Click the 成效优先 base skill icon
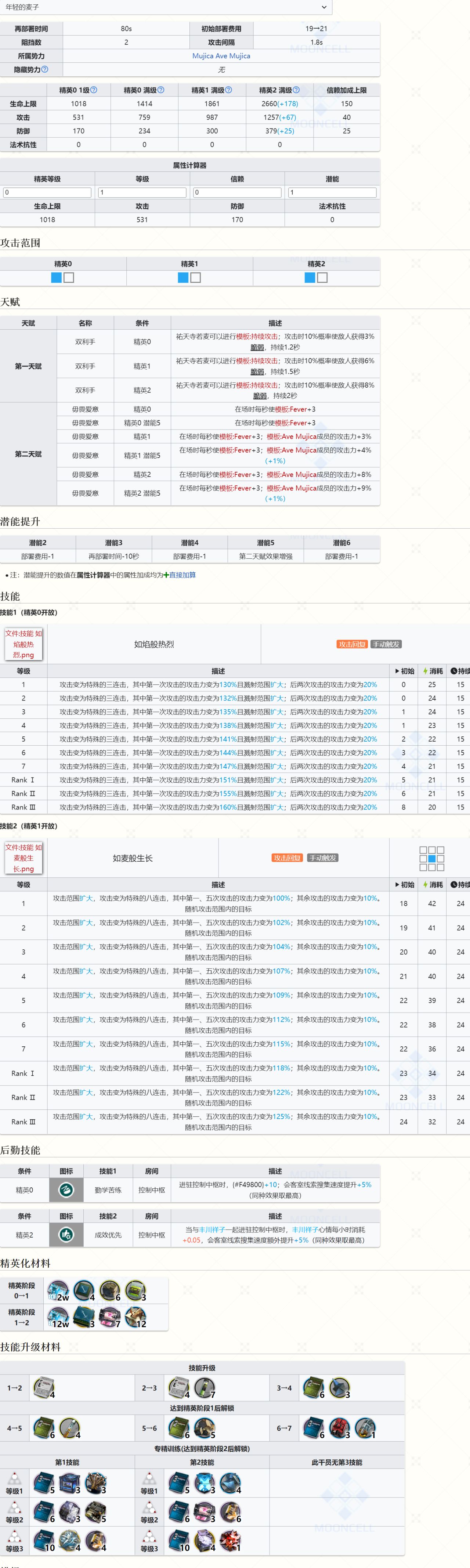Image resolution: width=470 pixels, height=1568 pixels. [66, 1234]
